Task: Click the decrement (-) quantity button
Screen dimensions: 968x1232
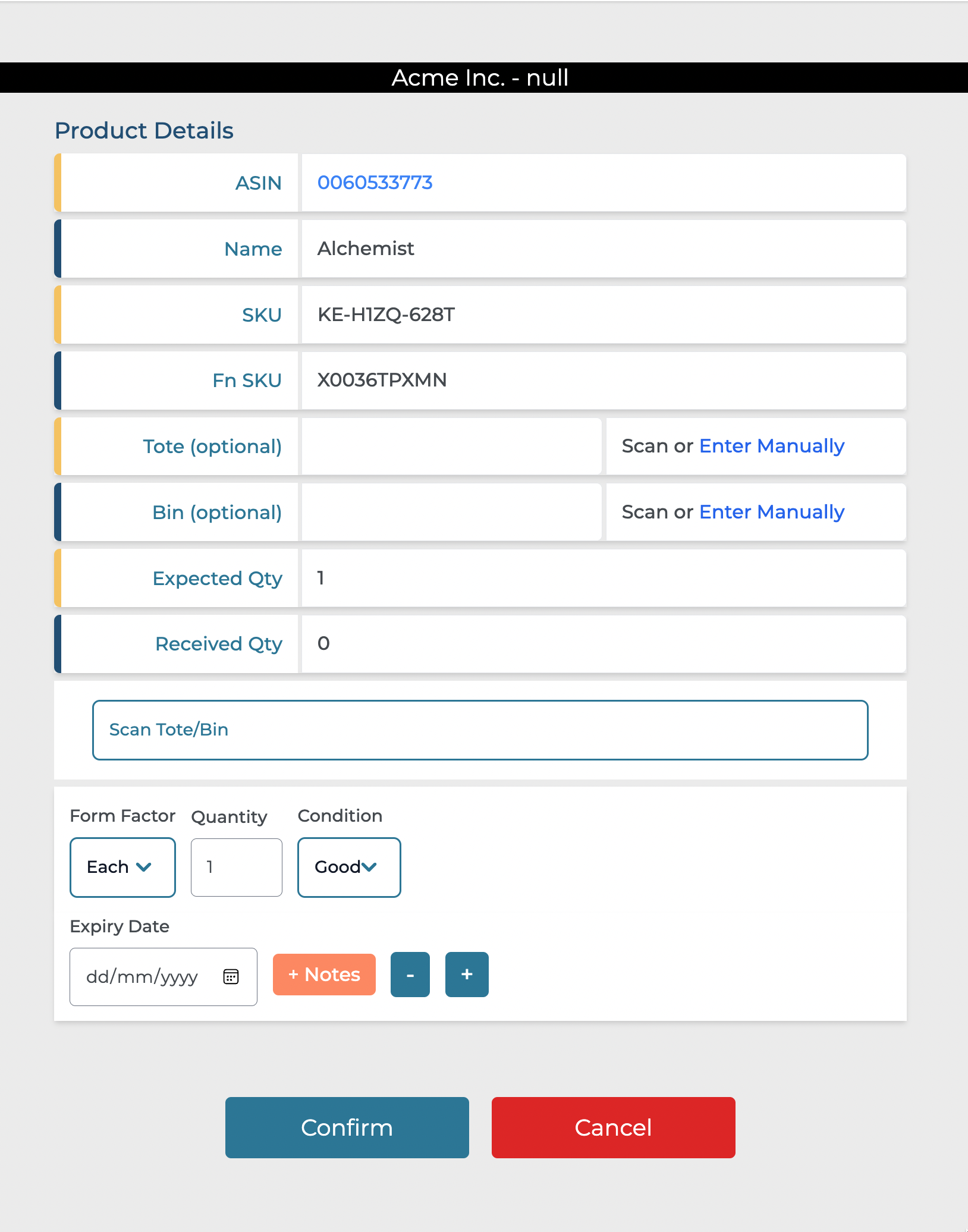Action: [410, 974]
